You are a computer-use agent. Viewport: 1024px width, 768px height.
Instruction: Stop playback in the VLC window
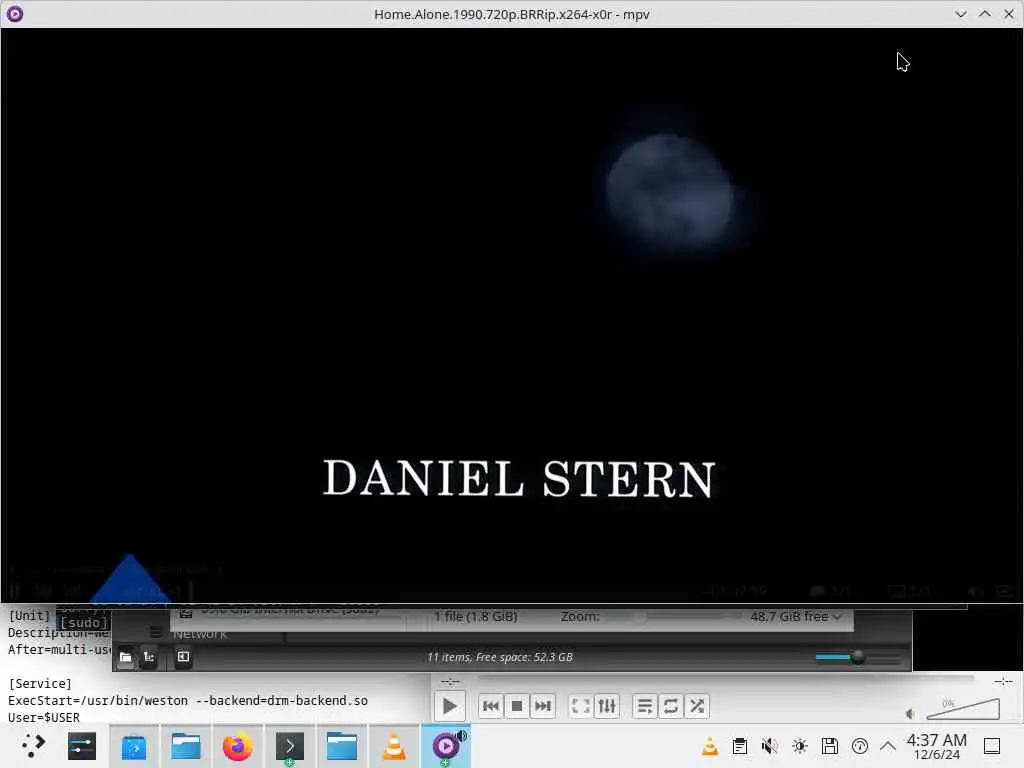517,706
